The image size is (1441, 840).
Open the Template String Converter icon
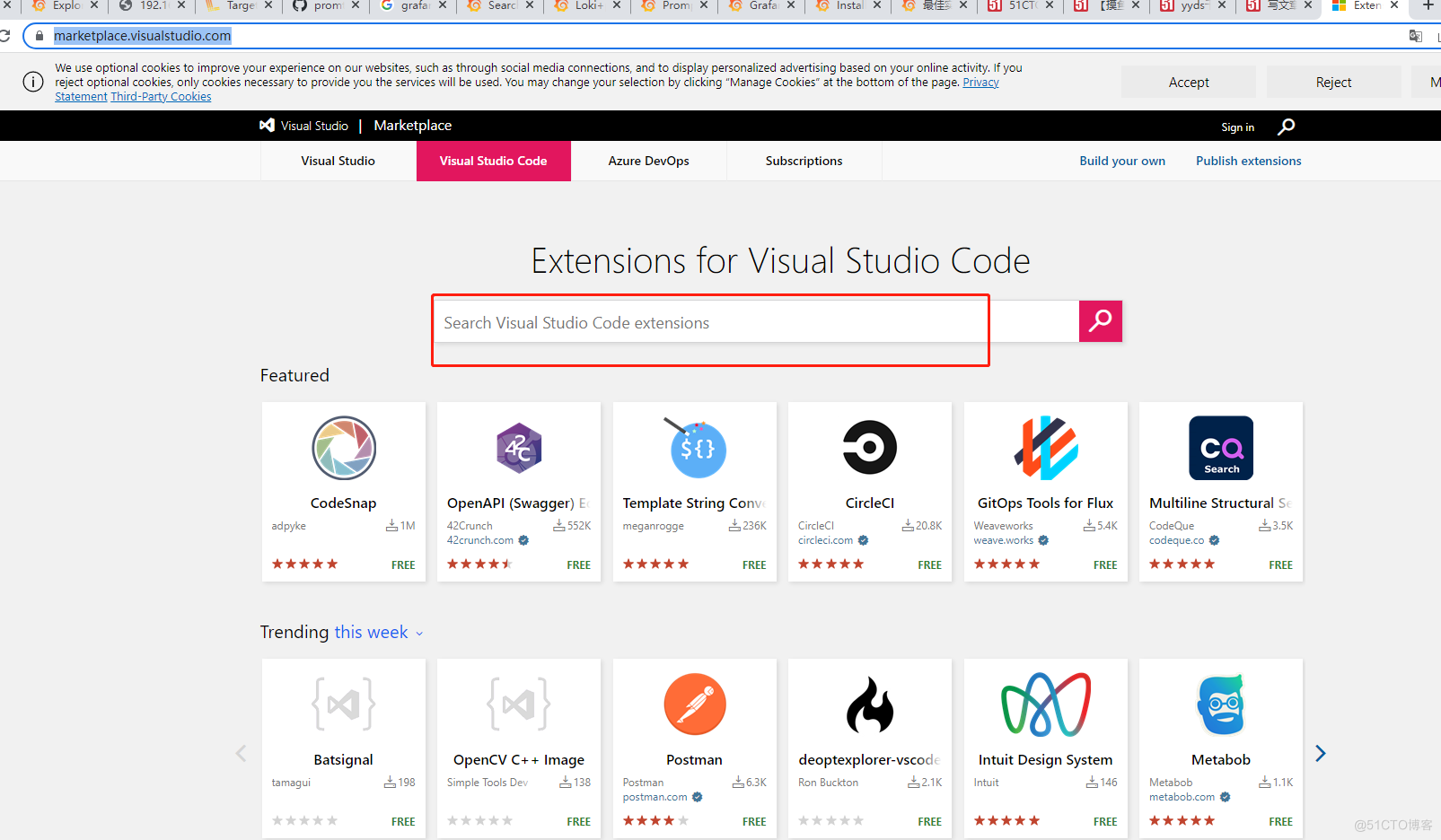click(695, 448)
